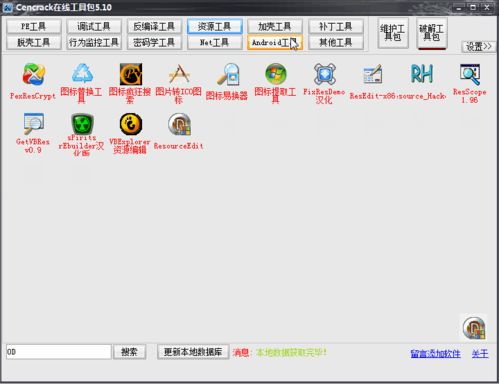Screen dimensions: 499x385
Task: Open the ResEdit-x86 icon
Action: coord(373,74)
